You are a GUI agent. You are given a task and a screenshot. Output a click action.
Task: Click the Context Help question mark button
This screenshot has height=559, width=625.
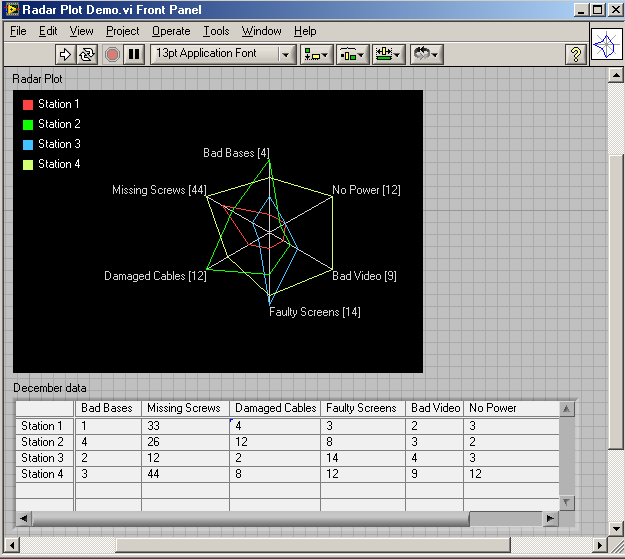[x=576, y=54]
